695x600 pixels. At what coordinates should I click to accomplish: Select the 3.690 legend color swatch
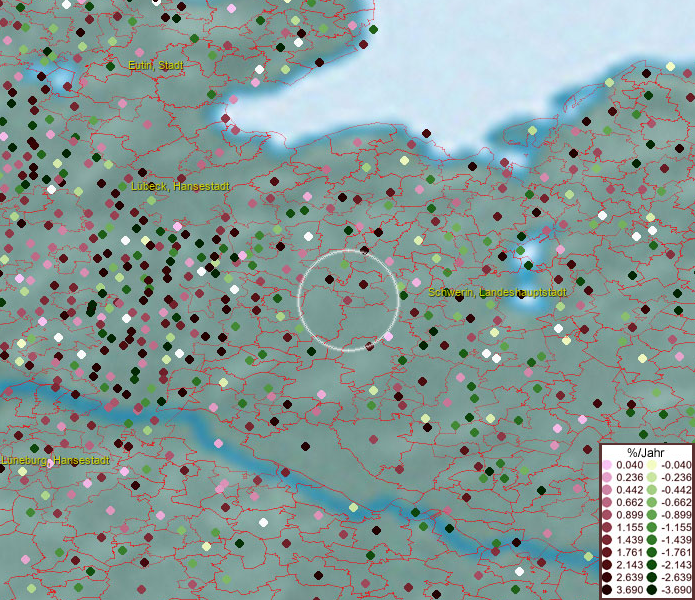click(607, 590)
